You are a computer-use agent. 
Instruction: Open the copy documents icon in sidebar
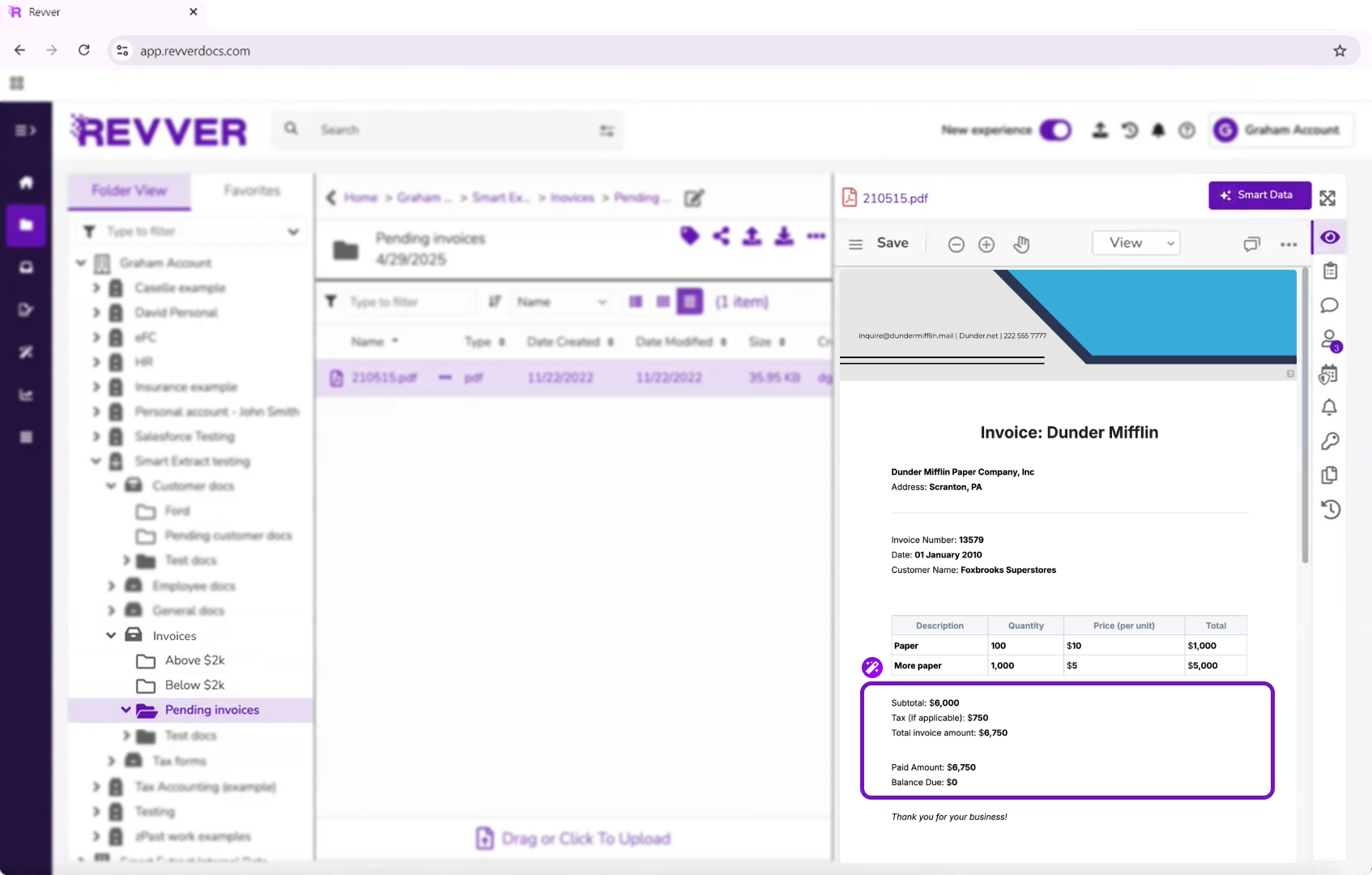click(1329, 476)
